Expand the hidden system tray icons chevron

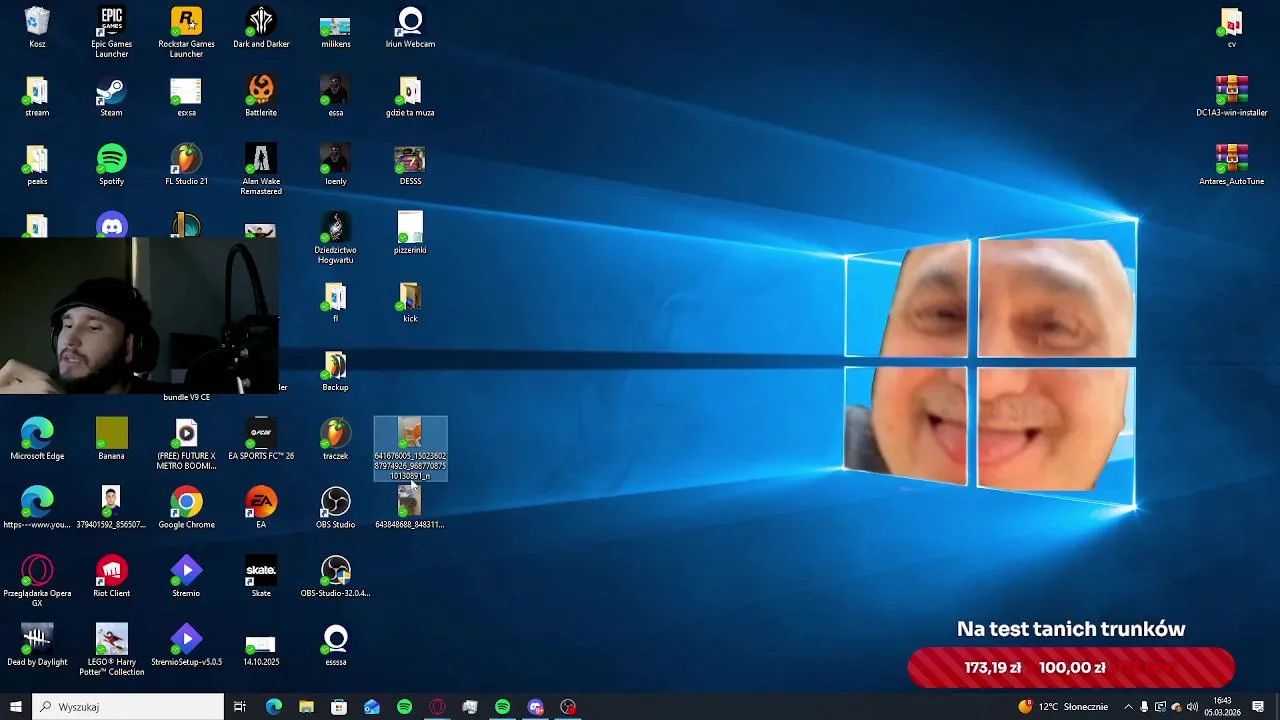click(x=1128, y=707)
